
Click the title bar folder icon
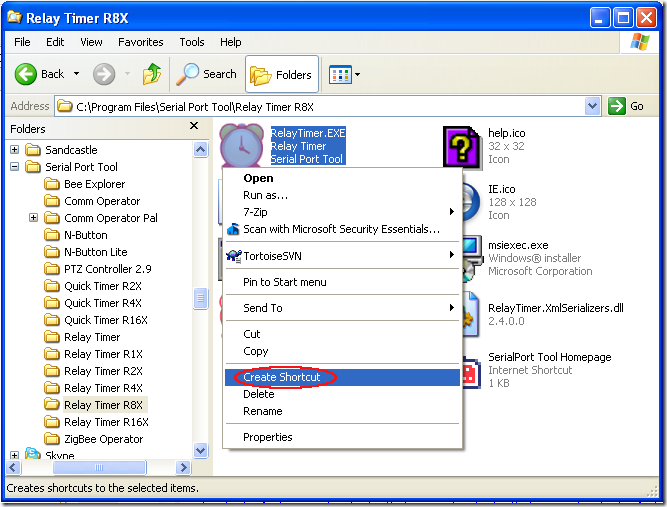pos(15,17)
